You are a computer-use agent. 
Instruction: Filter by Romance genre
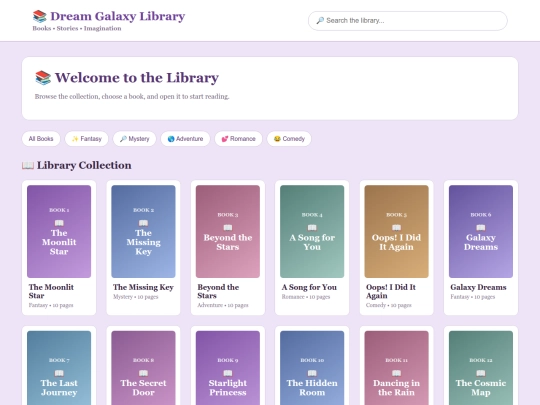tap(238, 139)
